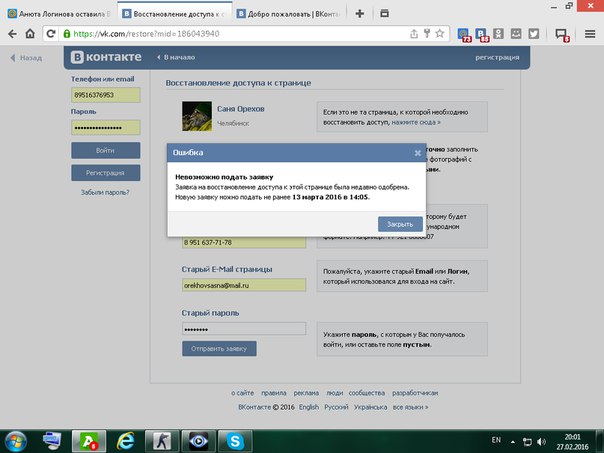Switch language to Українська in the footer
The width and height of the screenshot is (604, 453).
pyautogui.click(x=370, y=407)
